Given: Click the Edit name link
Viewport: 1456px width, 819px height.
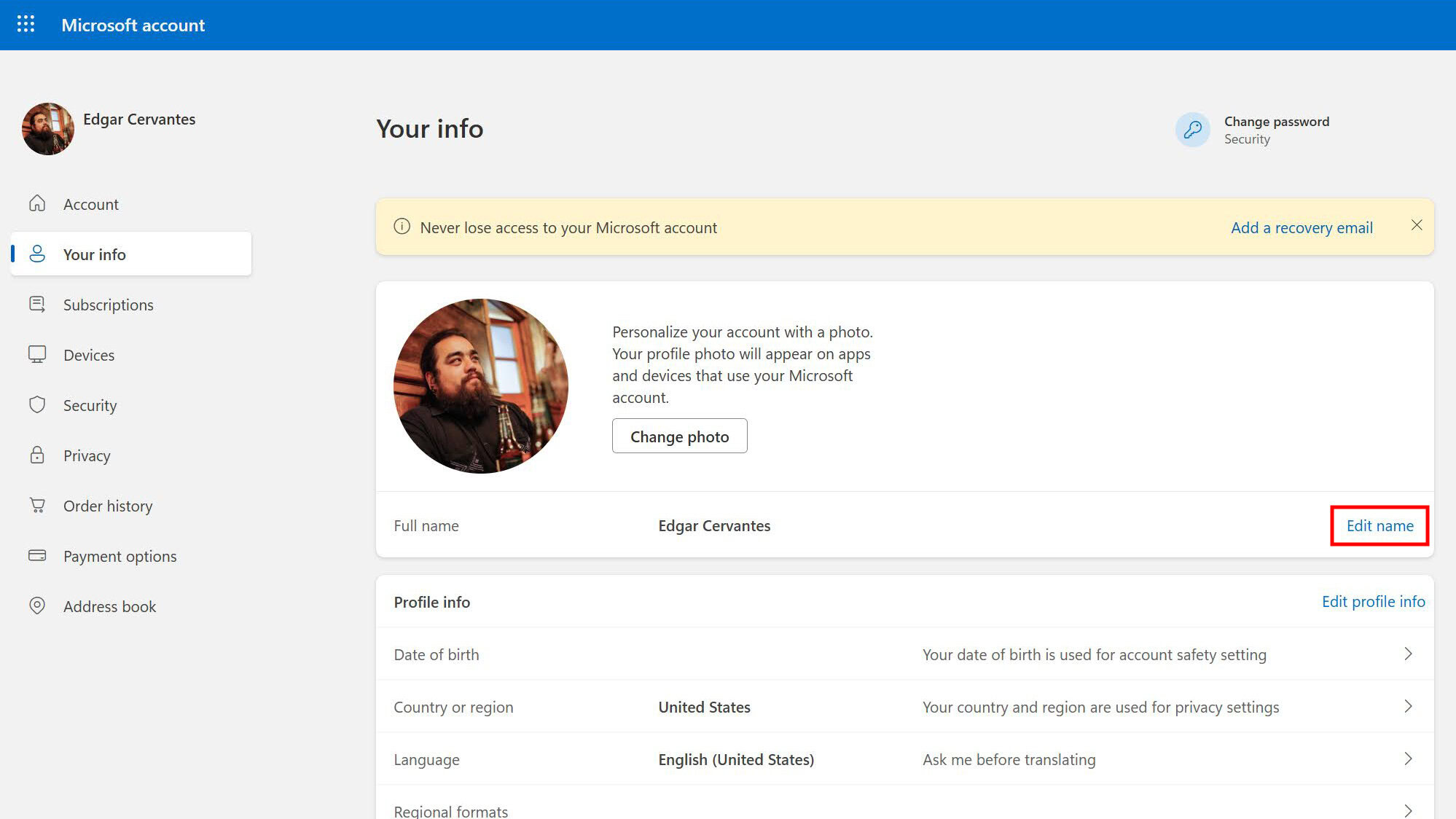Looking at the screenshot, I should pyautogui.click(x=1379, y=525).
